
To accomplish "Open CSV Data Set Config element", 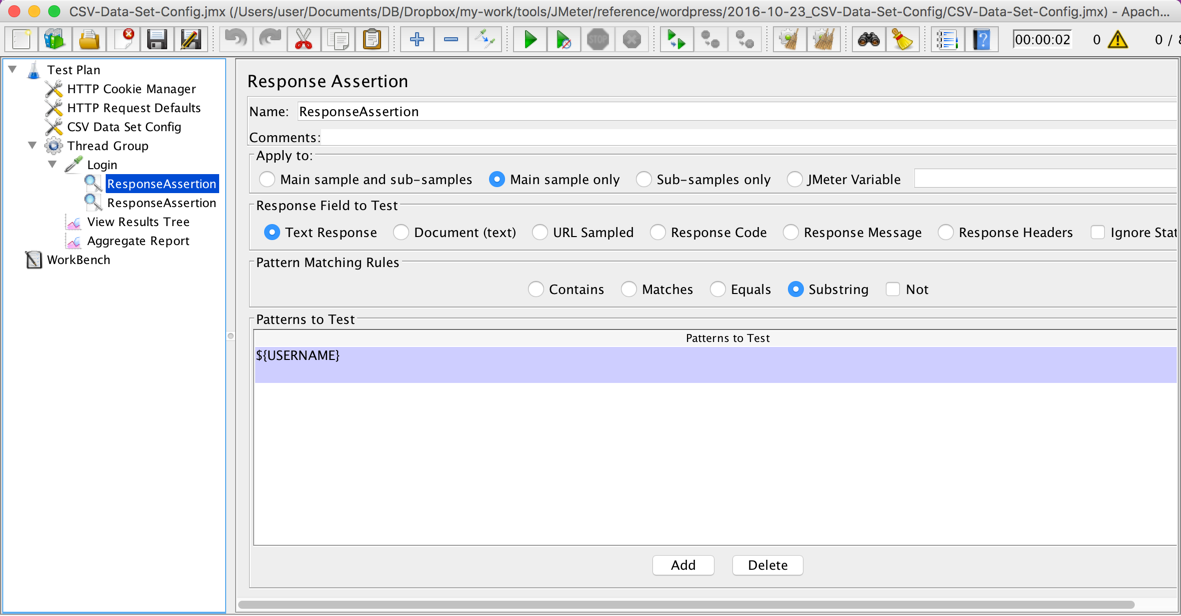I will tap(123, 127).
